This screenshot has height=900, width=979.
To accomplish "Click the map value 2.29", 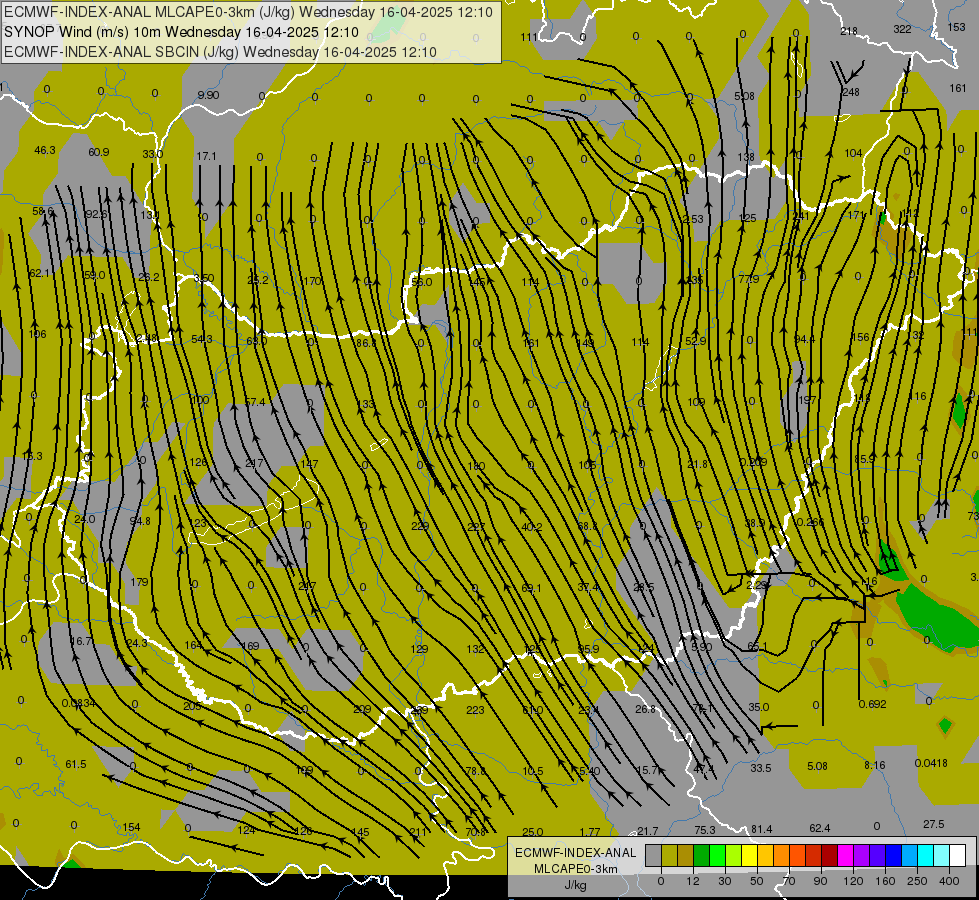I will tap(757, 585).
